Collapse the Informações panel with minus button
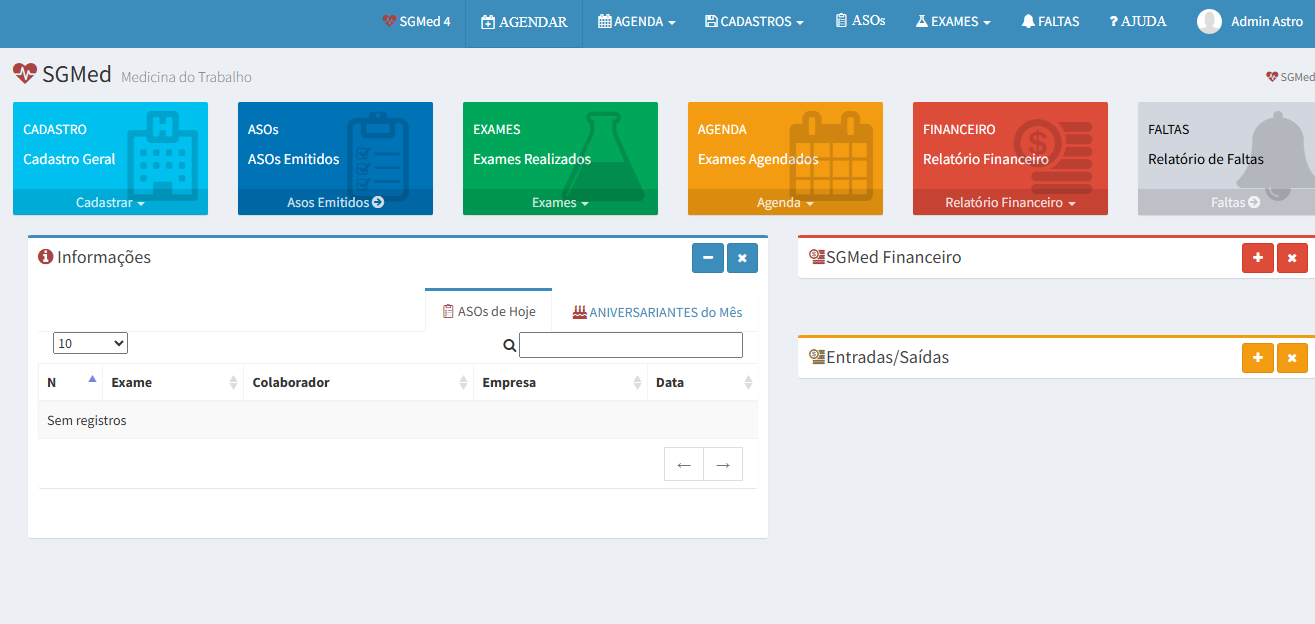Viewport: 1315px width, 624px height. pos(707,258)
